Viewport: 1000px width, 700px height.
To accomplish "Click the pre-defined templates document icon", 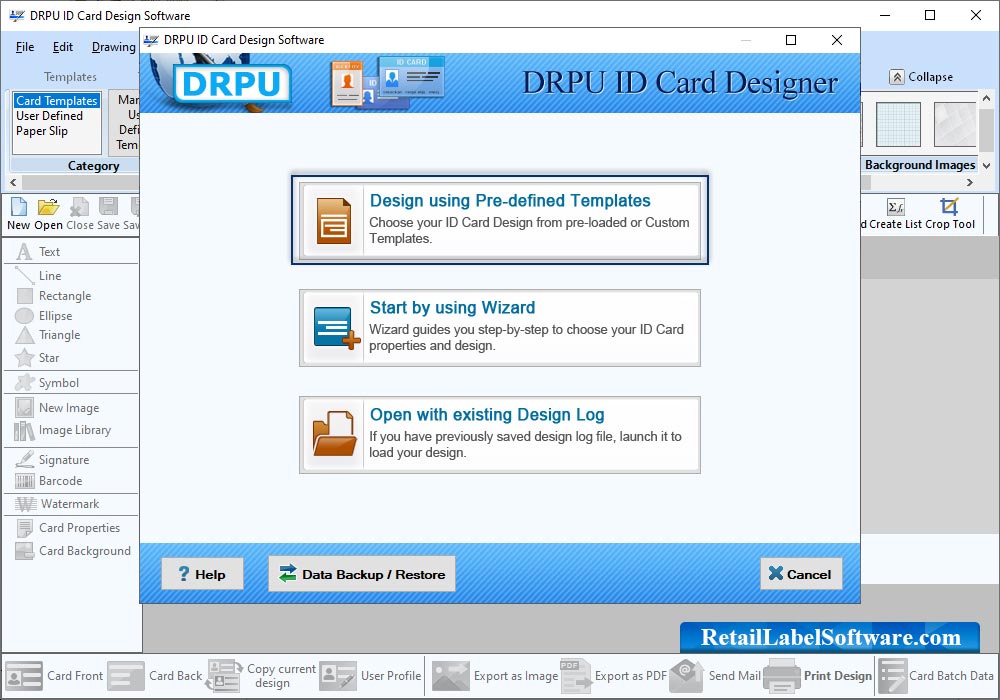I will (x=334, y=221).
